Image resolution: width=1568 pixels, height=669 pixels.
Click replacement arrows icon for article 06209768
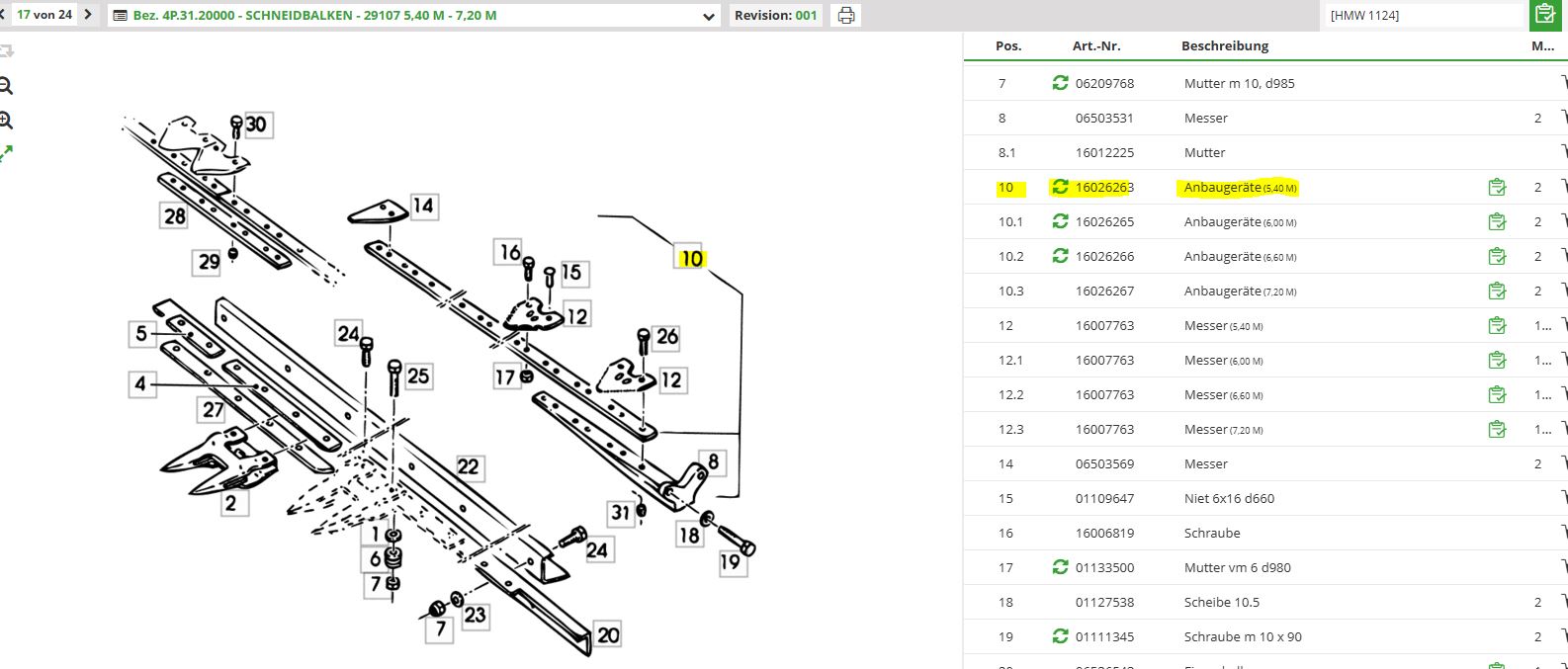[1060, 83]
